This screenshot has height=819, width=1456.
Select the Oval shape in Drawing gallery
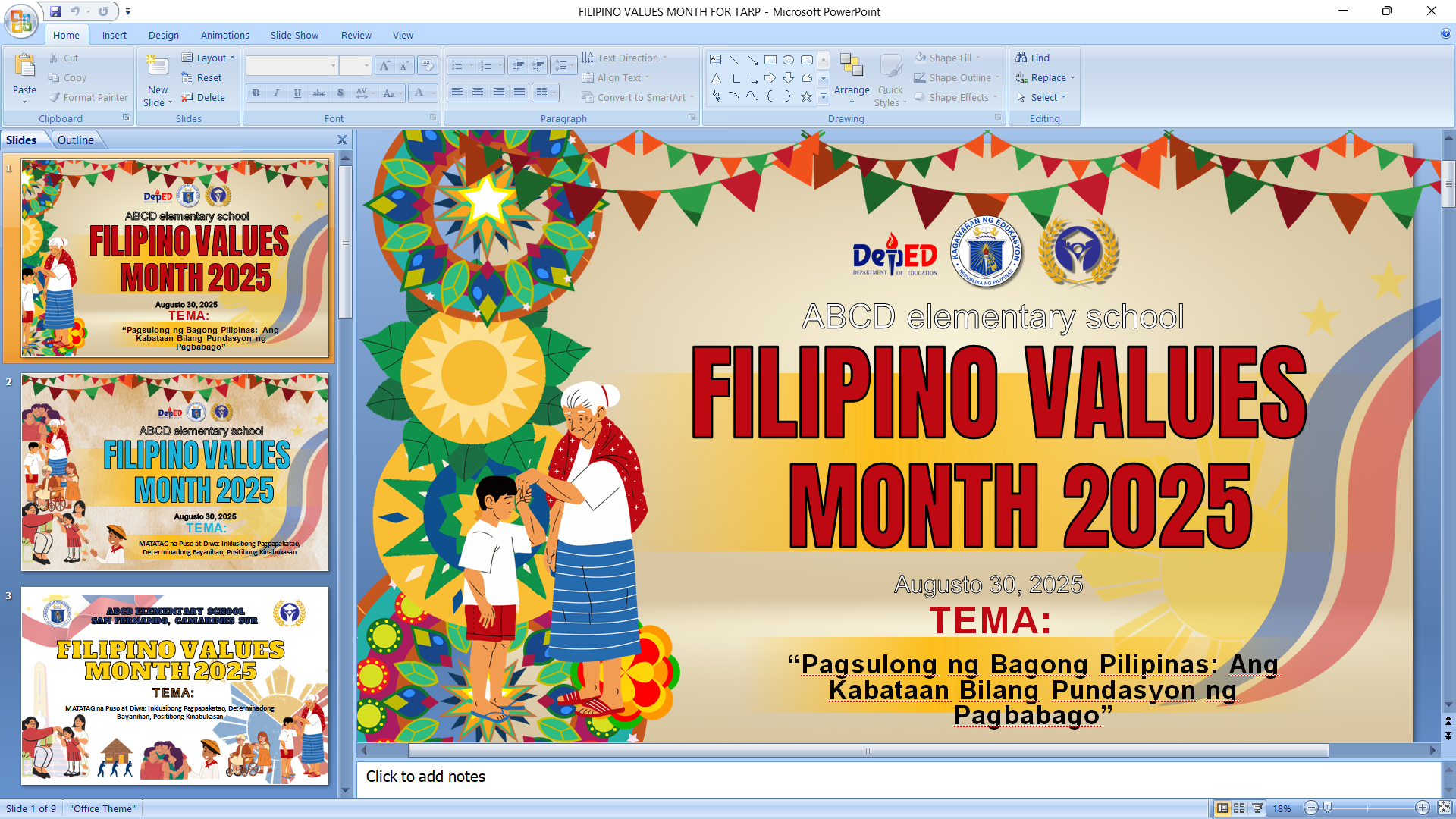[789, 59]
